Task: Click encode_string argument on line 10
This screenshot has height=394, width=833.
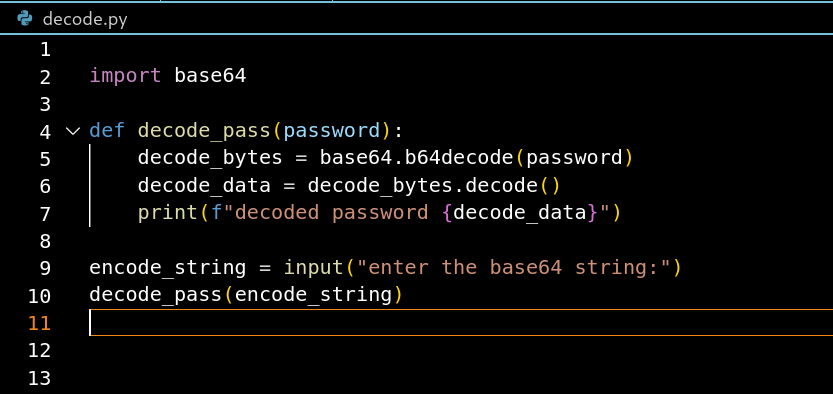Action: 313,294
